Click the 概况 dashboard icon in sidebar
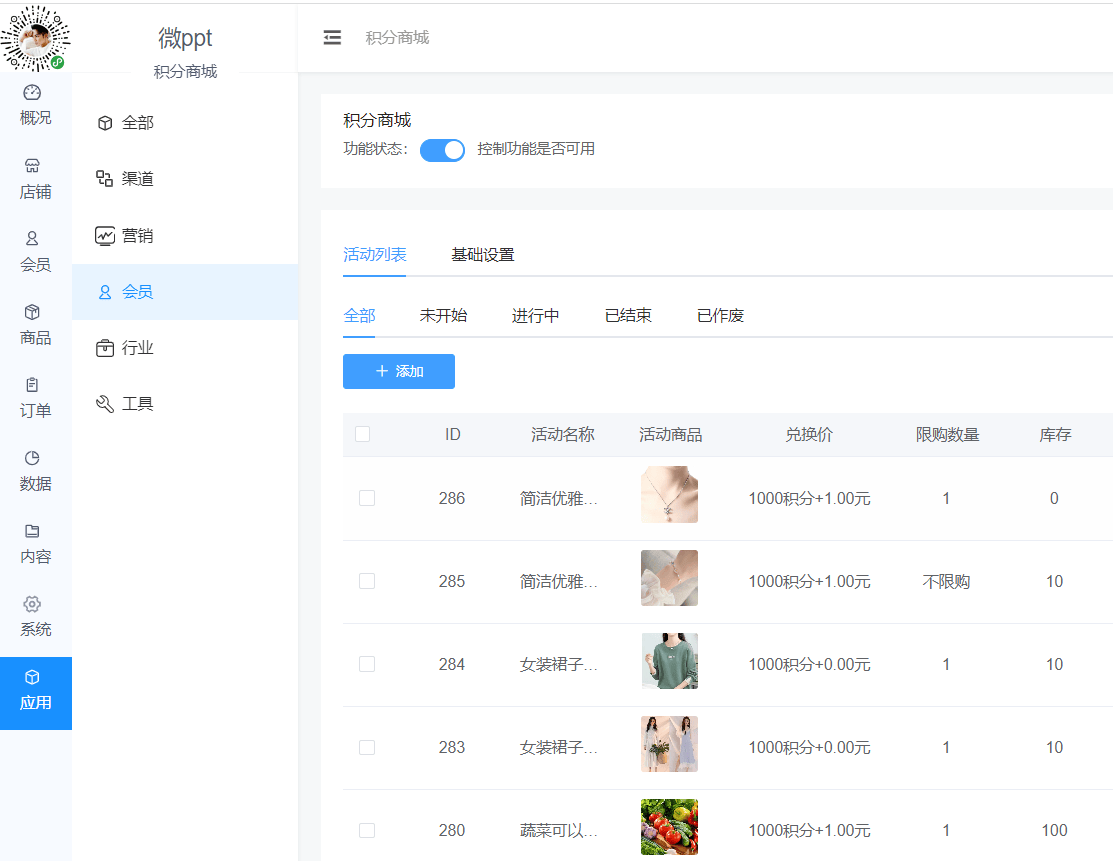Image resolution: width=1113 pixels, height=861 pixels. [x=32, y=93]
